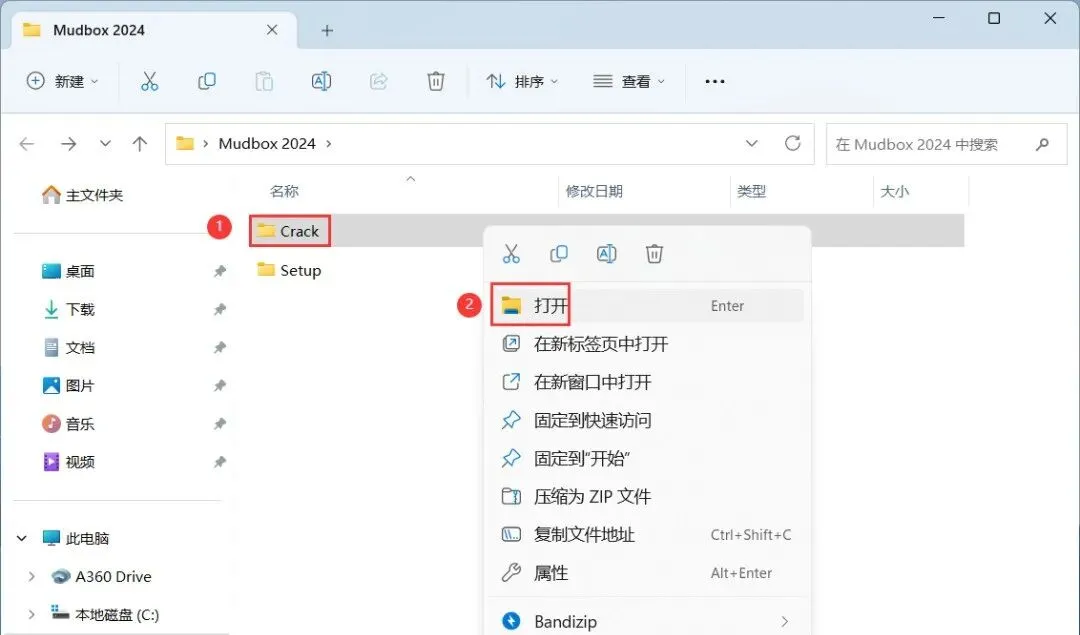Click Delete icon in context menu
The image size is (1080, 635).
point(654,254)
